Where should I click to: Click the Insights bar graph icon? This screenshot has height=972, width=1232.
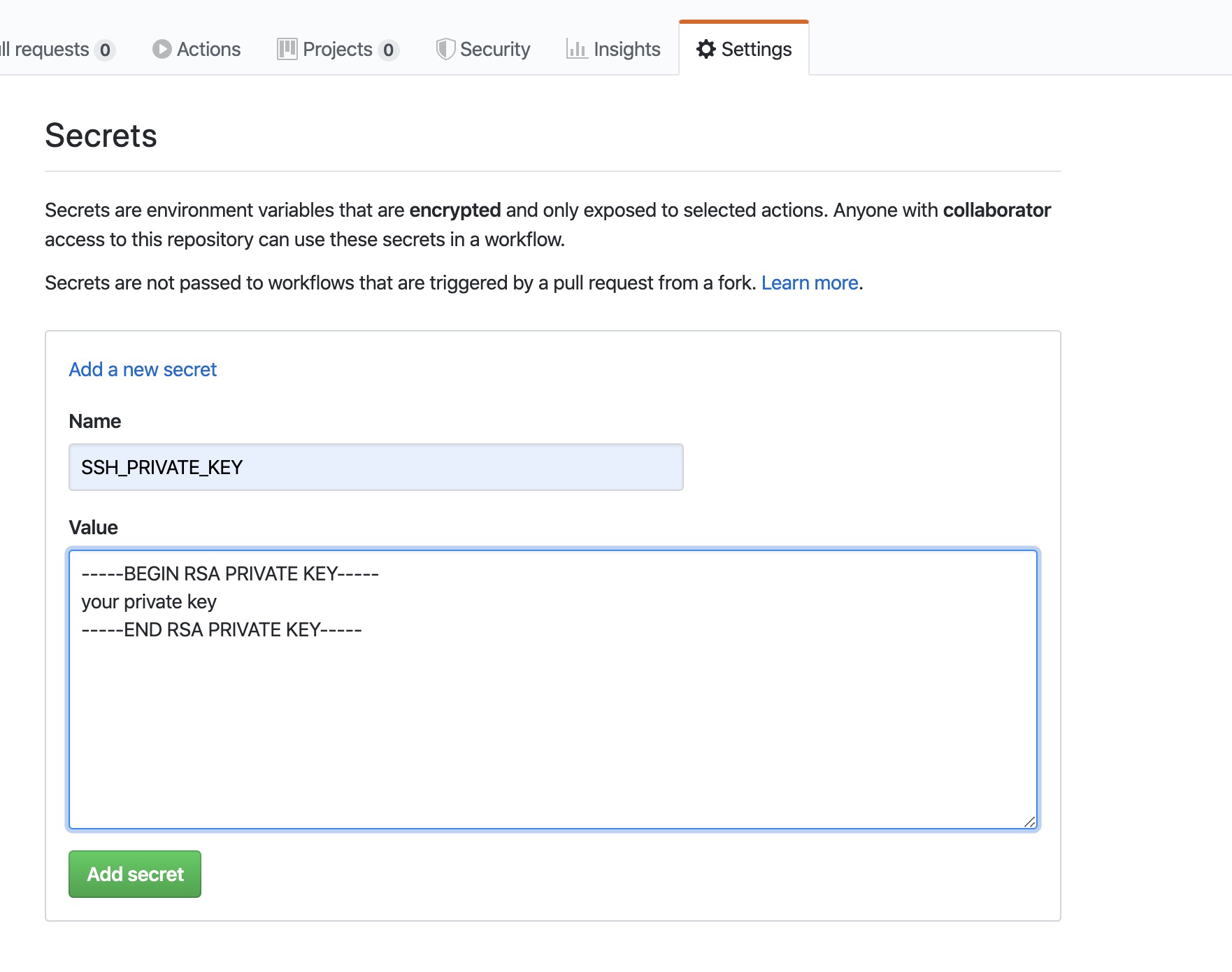pyautogui.click(x=576, y=49)
